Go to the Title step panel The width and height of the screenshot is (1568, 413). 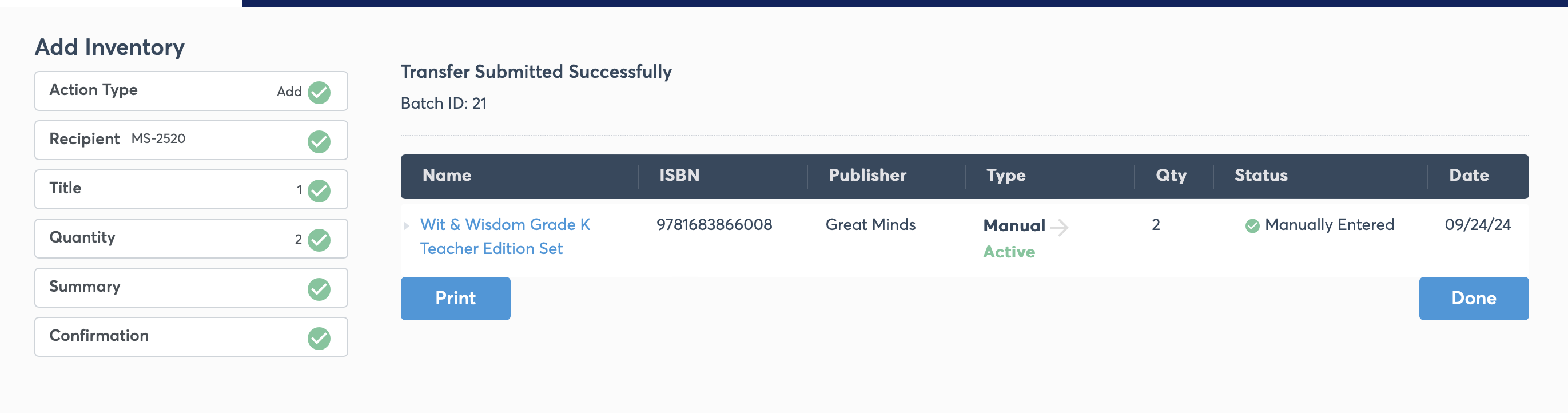191,189
